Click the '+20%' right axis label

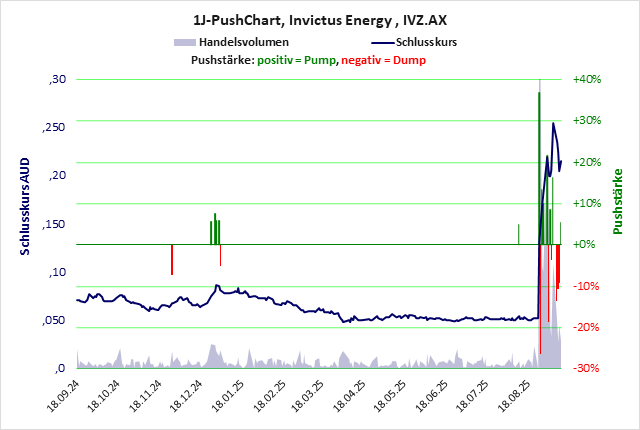587,162
